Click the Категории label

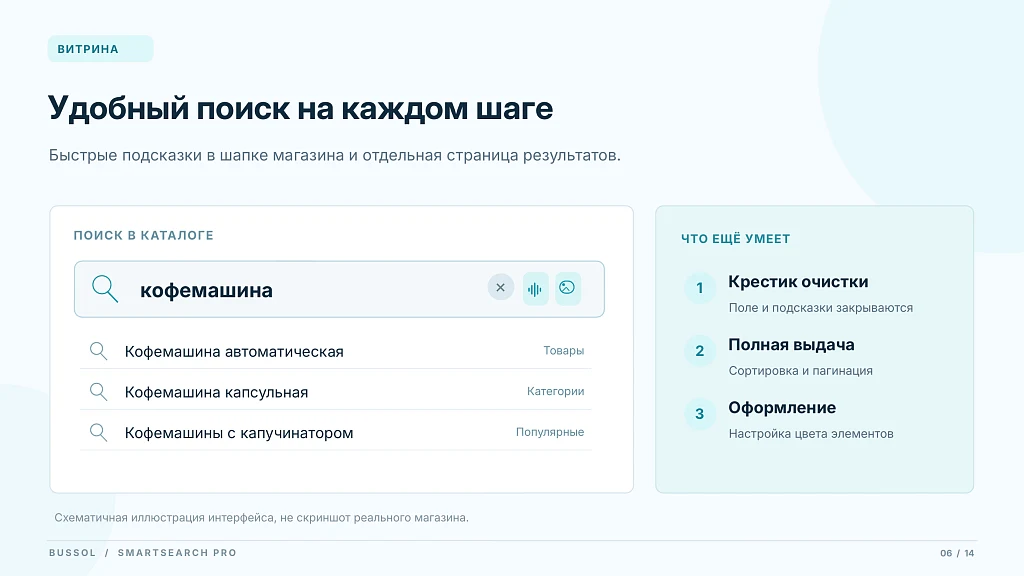pyautogui.click(x=556, y=391)
